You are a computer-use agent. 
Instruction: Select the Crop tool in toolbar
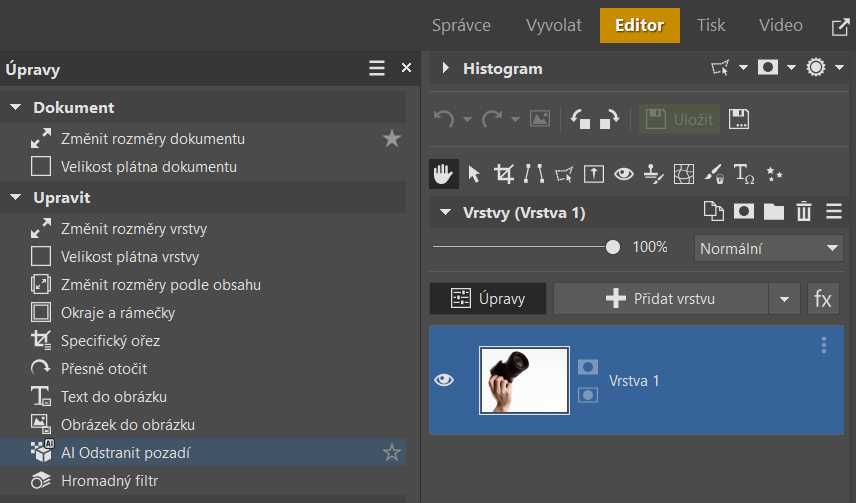click(x=503, y=174)
